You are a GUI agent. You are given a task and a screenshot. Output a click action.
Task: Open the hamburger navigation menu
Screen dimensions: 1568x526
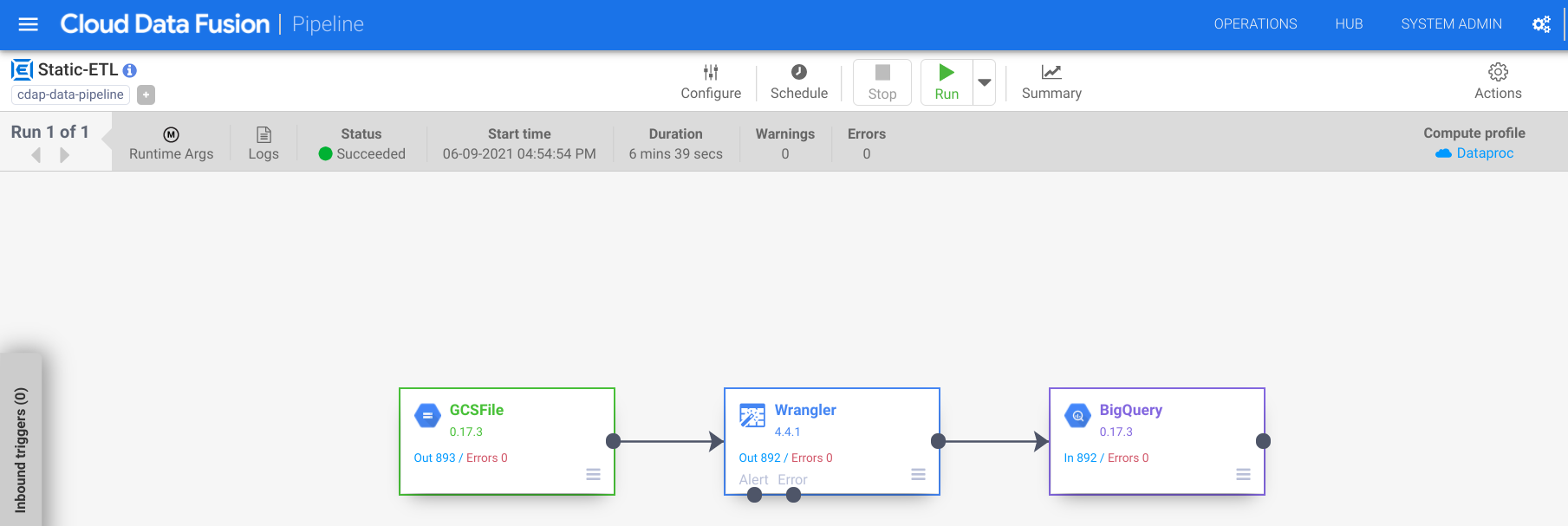coord(29,24)
